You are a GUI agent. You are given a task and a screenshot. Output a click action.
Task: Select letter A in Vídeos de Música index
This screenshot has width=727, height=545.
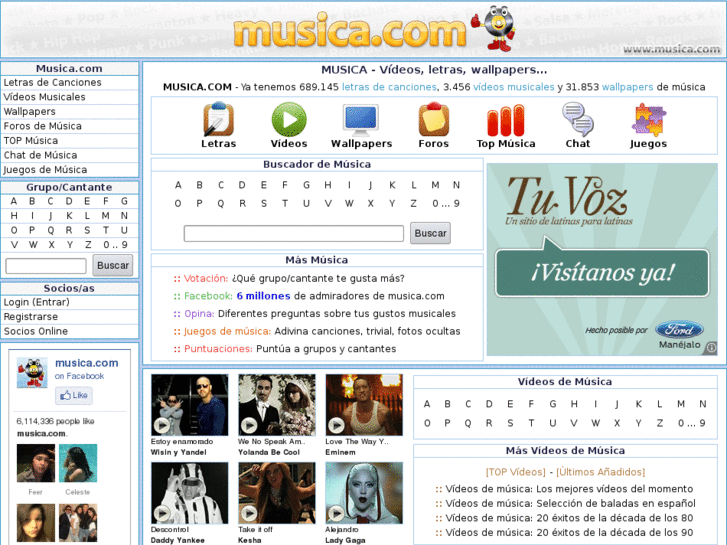click(x=427, y=404)
